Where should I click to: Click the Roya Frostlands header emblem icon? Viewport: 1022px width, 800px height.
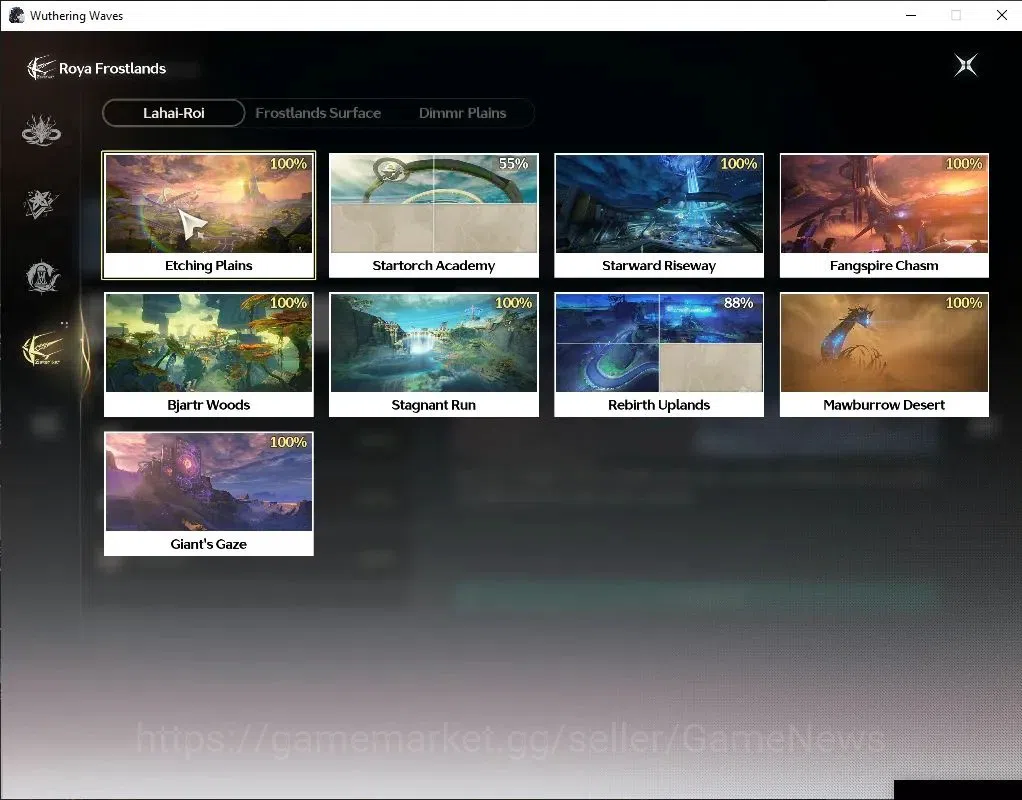40,68
